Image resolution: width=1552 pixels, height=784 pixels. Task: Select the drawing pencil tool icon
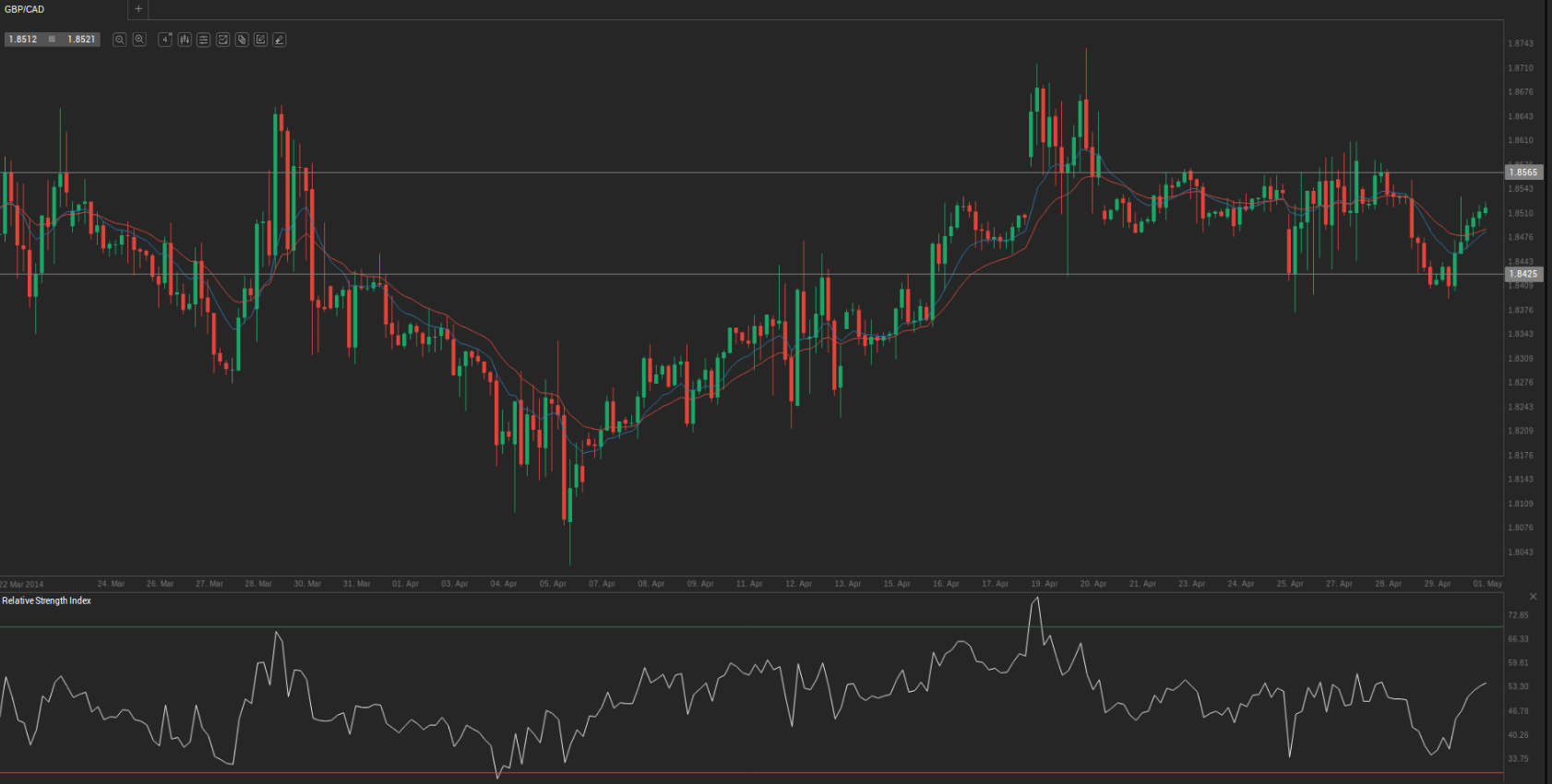point(280,40)
